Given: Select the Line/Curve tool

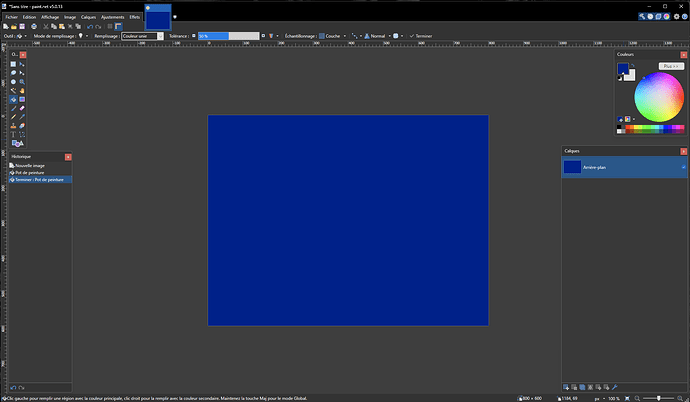Looking at the screenshot, I should point(22,135).
